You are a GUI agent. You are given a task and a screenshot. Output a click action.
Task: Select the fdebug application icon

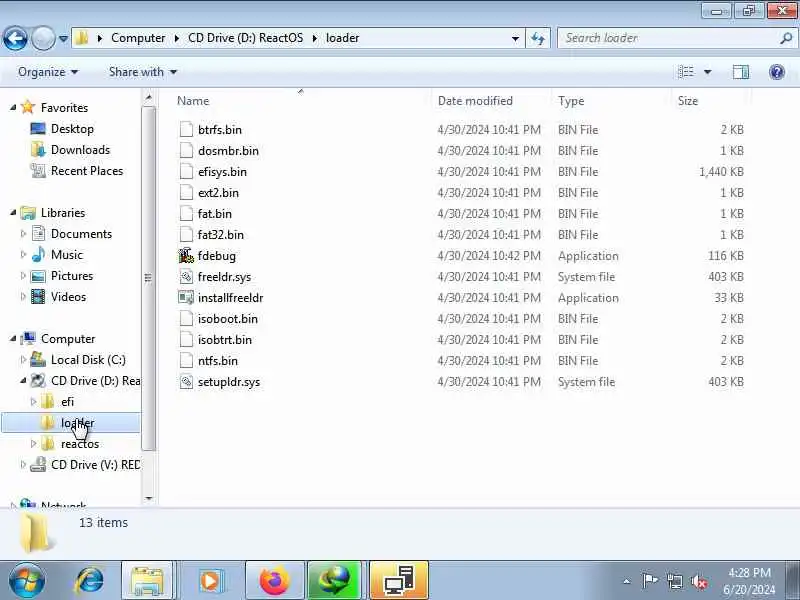point(186,256)
